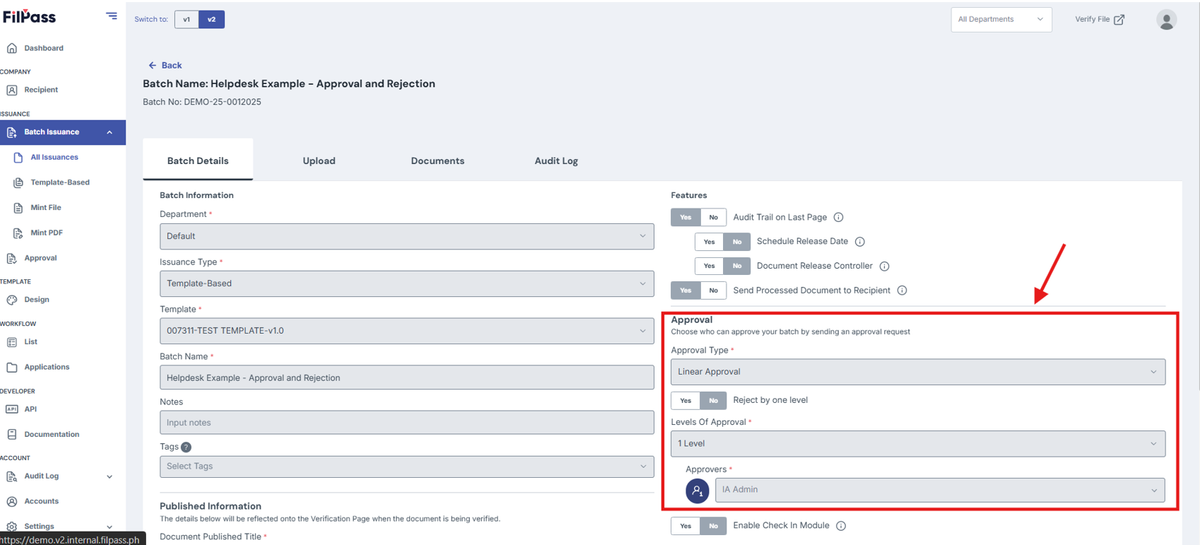Open the user profile avatar
The width and height of the screenshot is (1200, 545).
[1166, 19]
